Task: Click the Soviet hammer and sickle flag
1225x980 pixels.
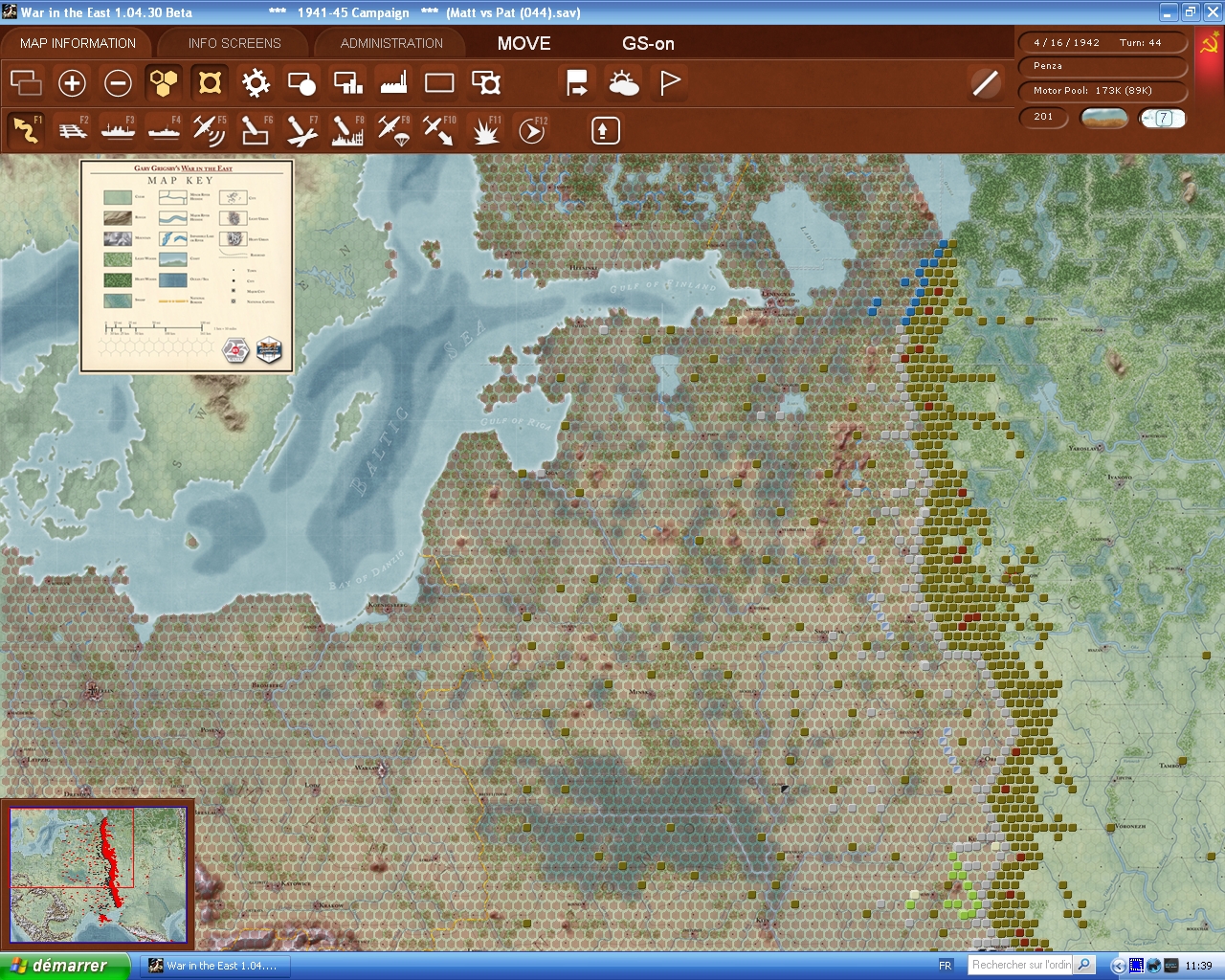Action: pyautogui.click(x=1209, y=43)
